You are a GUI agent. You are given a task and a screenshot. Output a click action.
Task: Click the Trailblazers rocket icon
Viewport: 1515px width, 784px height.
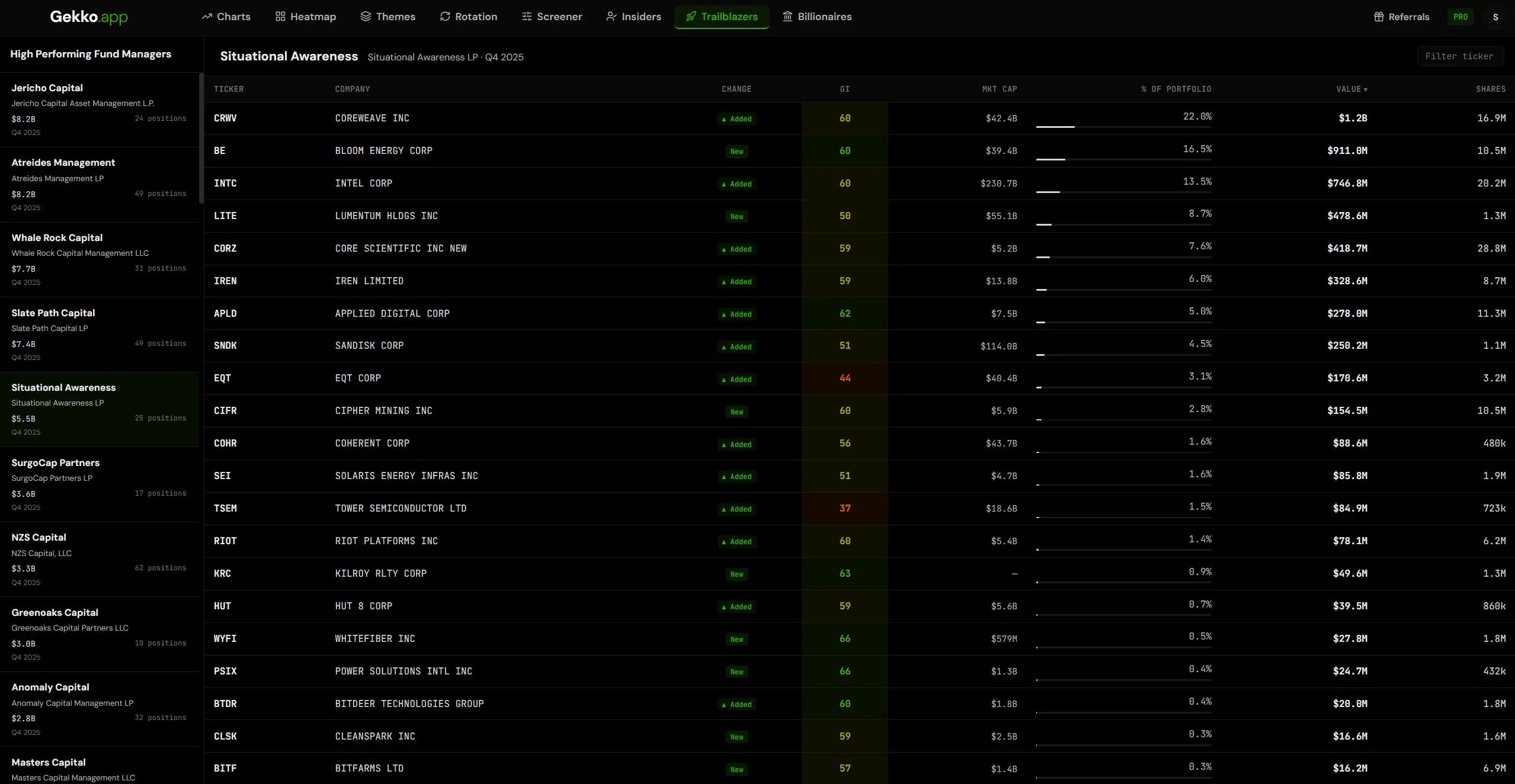tap(691, 17)
